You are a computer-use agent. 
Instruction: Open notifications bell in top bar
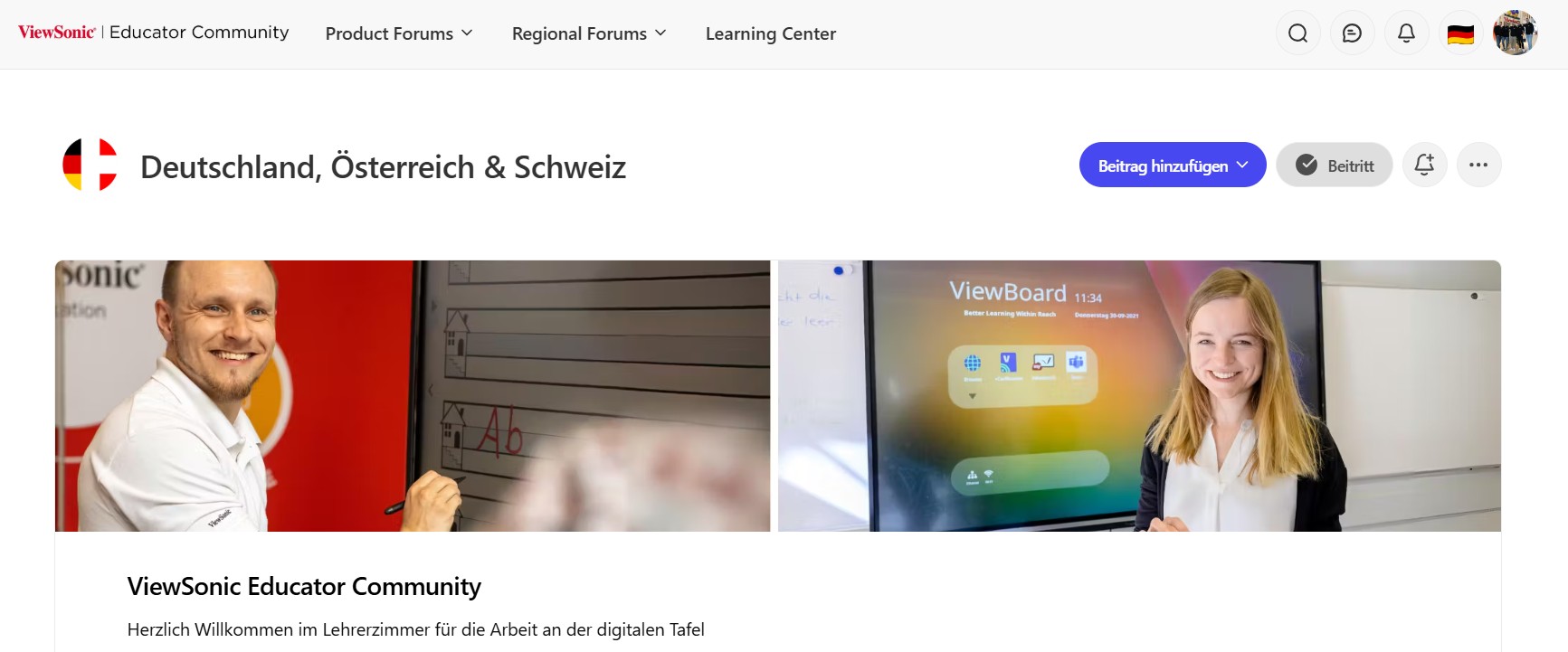(1406, 33)
